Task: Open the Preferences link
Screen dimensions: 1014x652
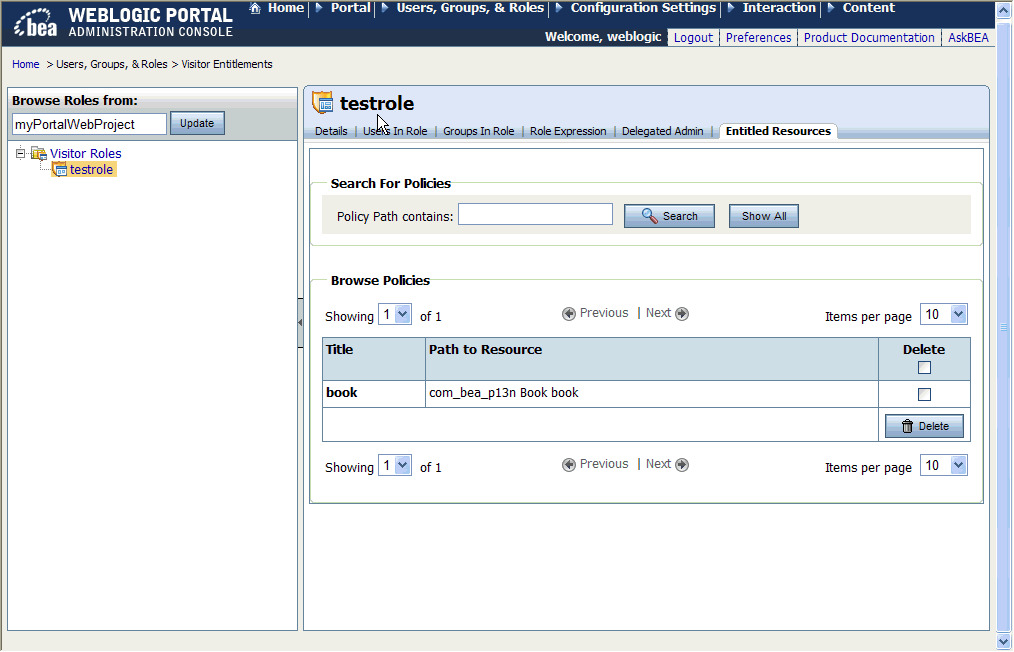Action: coord(758,38)
